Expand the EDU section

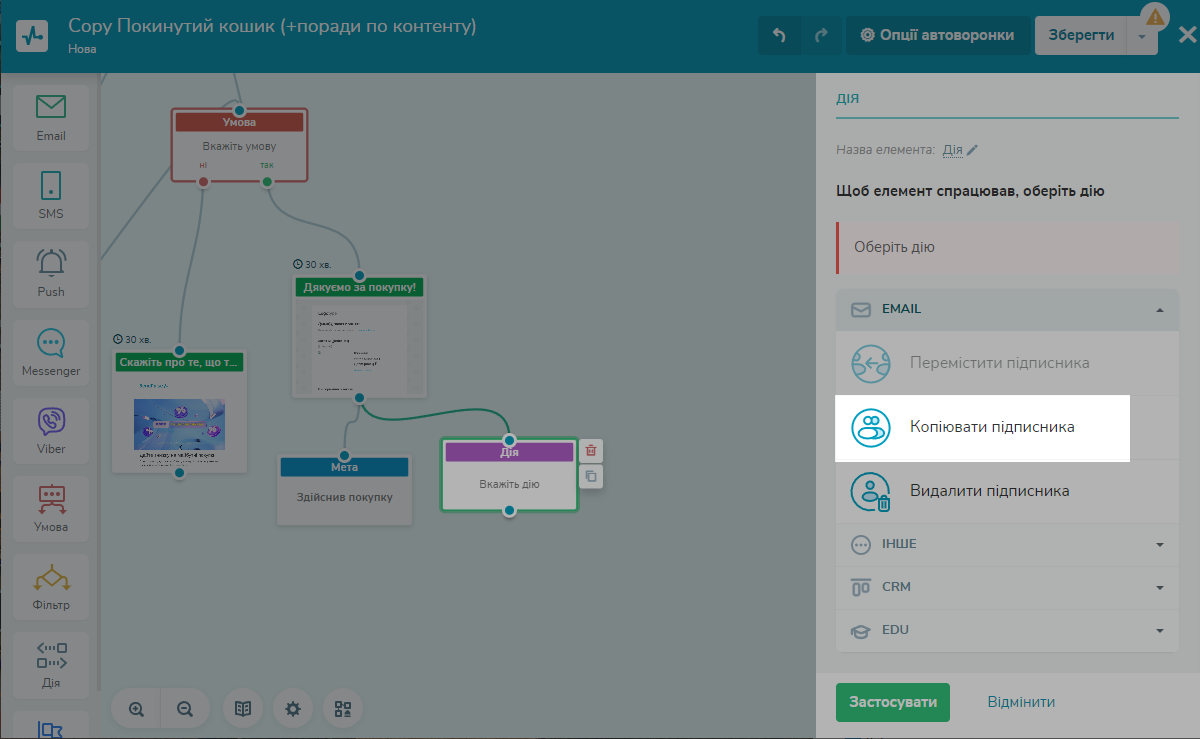pyautogui.click(x=1007, y=631)
